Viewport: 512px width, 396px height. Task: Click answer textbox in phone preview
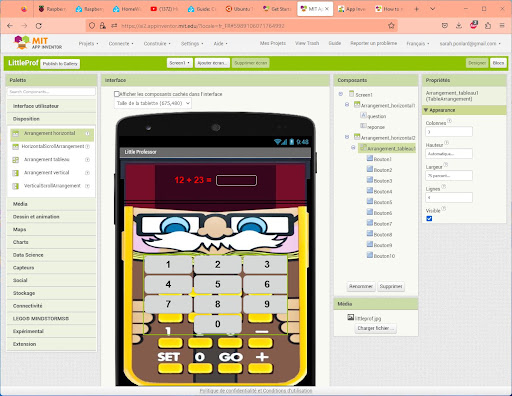point(236,180)
